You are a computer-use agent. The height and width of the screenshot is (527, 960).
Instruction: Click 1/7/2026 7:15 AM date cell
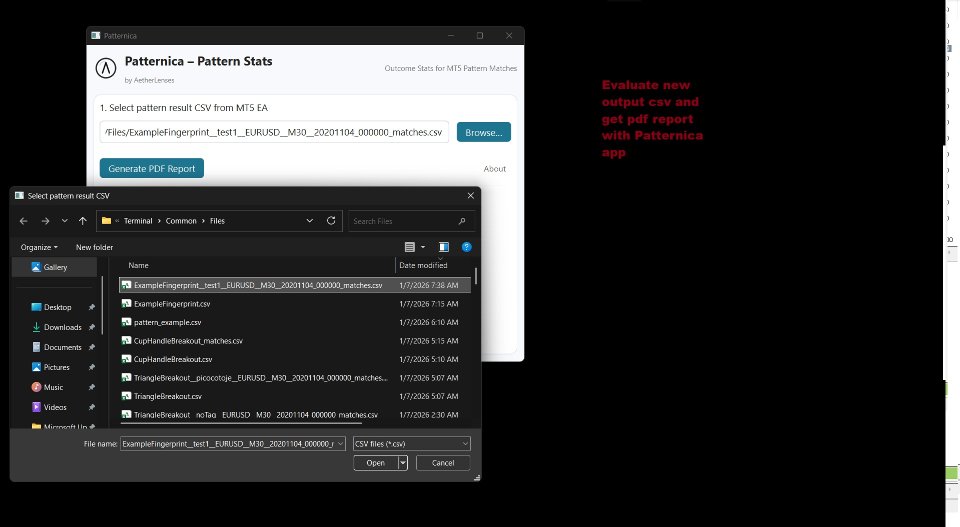tap(429, 304)
